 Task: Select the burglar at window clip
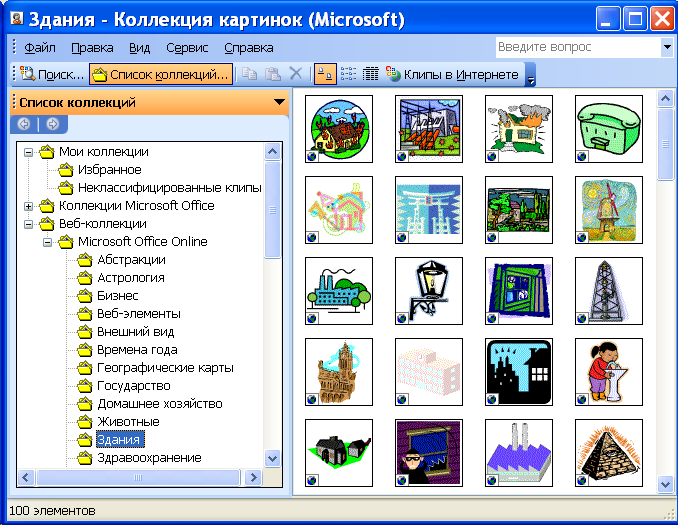click(429, 453)
